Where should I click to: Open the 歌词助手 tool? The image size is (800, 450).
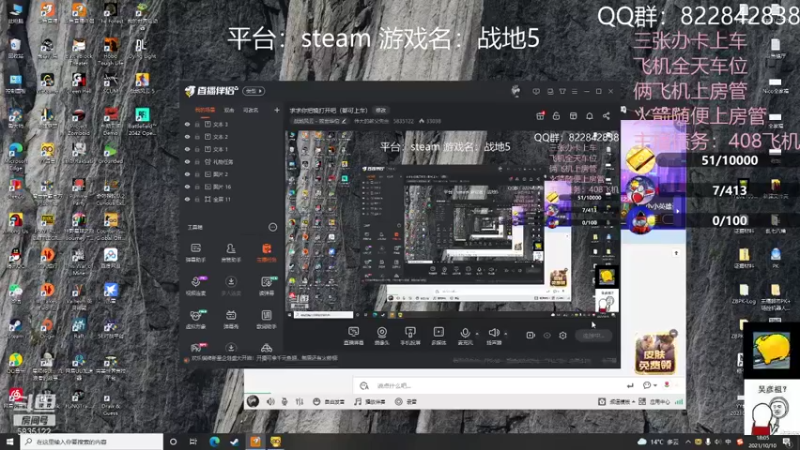(x=266, y=319)
